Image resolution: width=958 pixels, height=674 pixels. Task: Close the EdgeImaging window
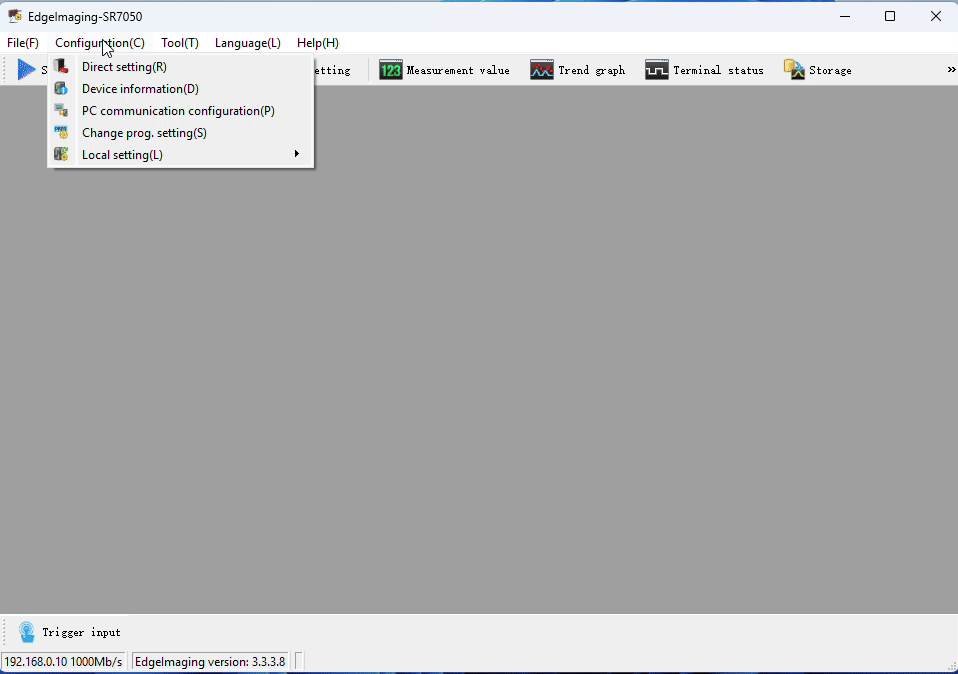935,16
